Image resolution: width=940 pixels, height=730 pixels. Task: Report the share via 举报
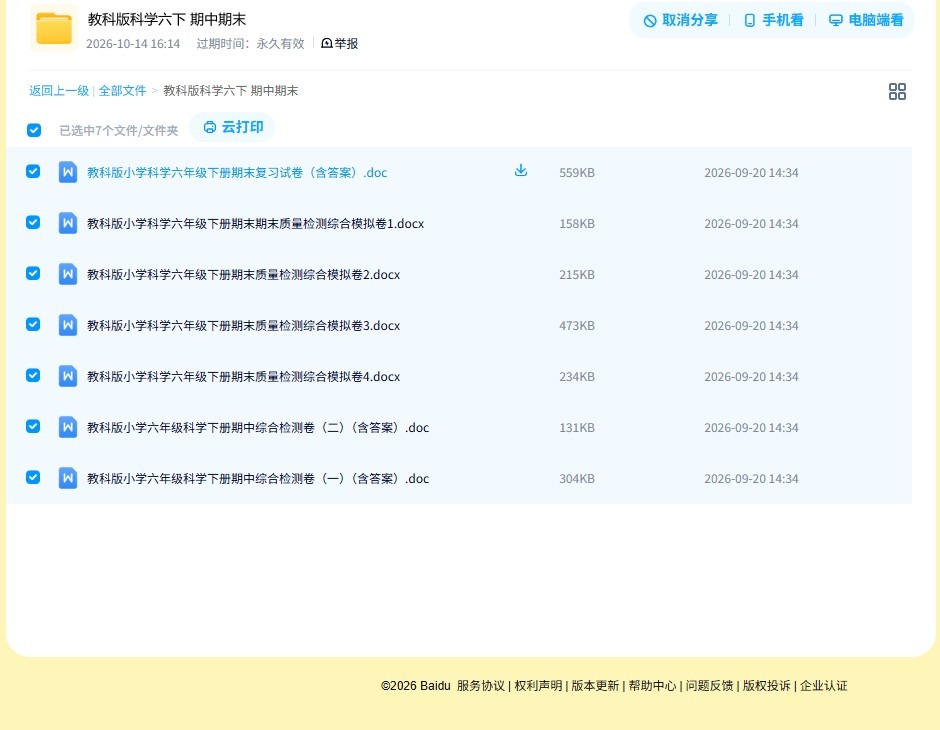point(340,43)
